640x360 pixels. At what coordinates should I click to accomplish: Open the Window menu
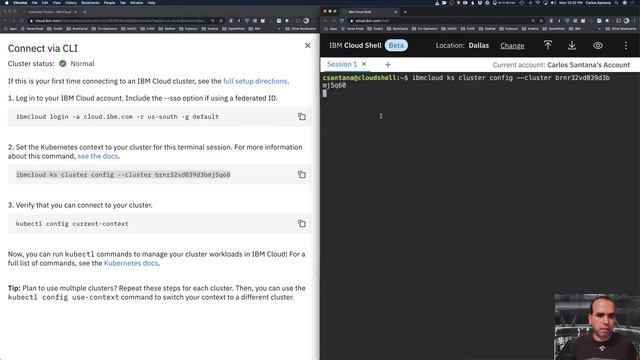point(136,2)
